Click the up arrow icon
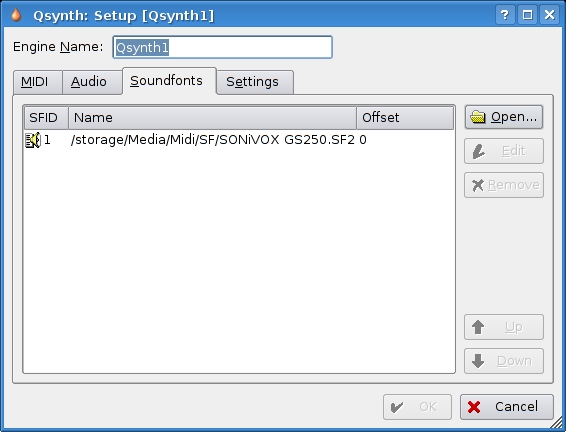 click(478, 327)
